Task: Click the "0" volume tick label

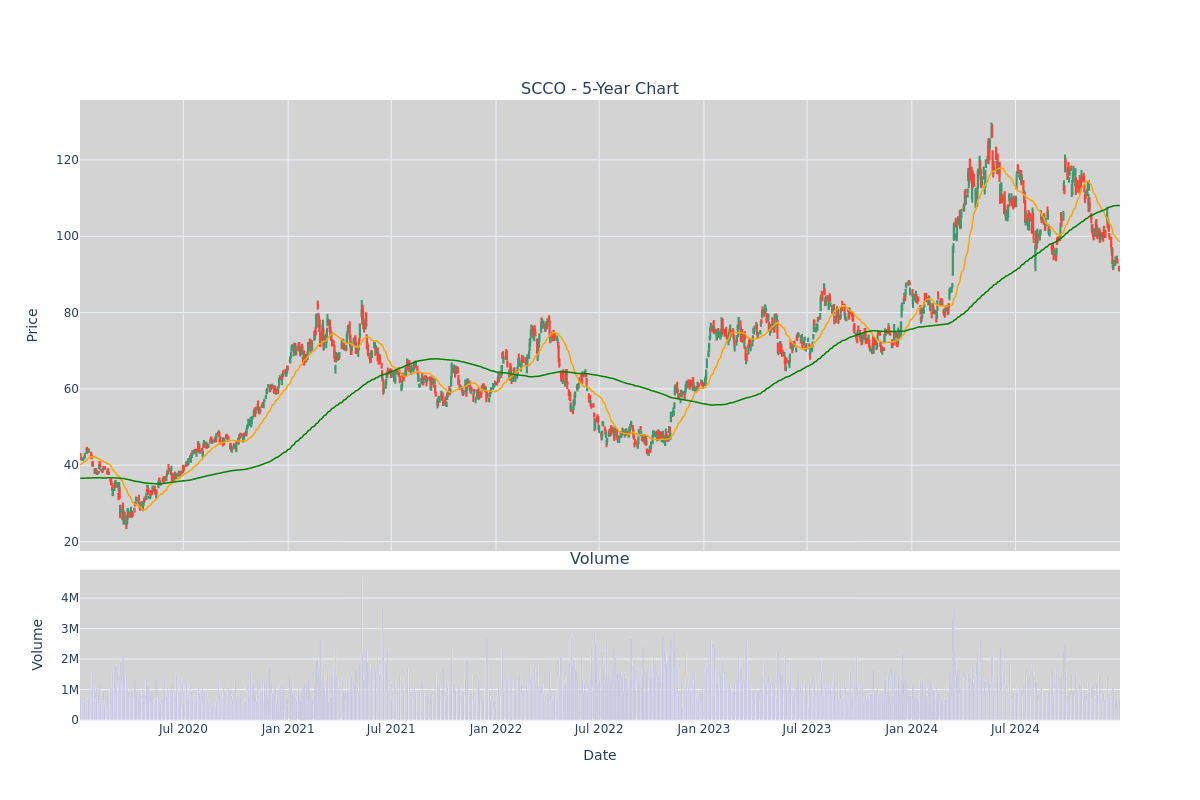Action: click(74, 720)
